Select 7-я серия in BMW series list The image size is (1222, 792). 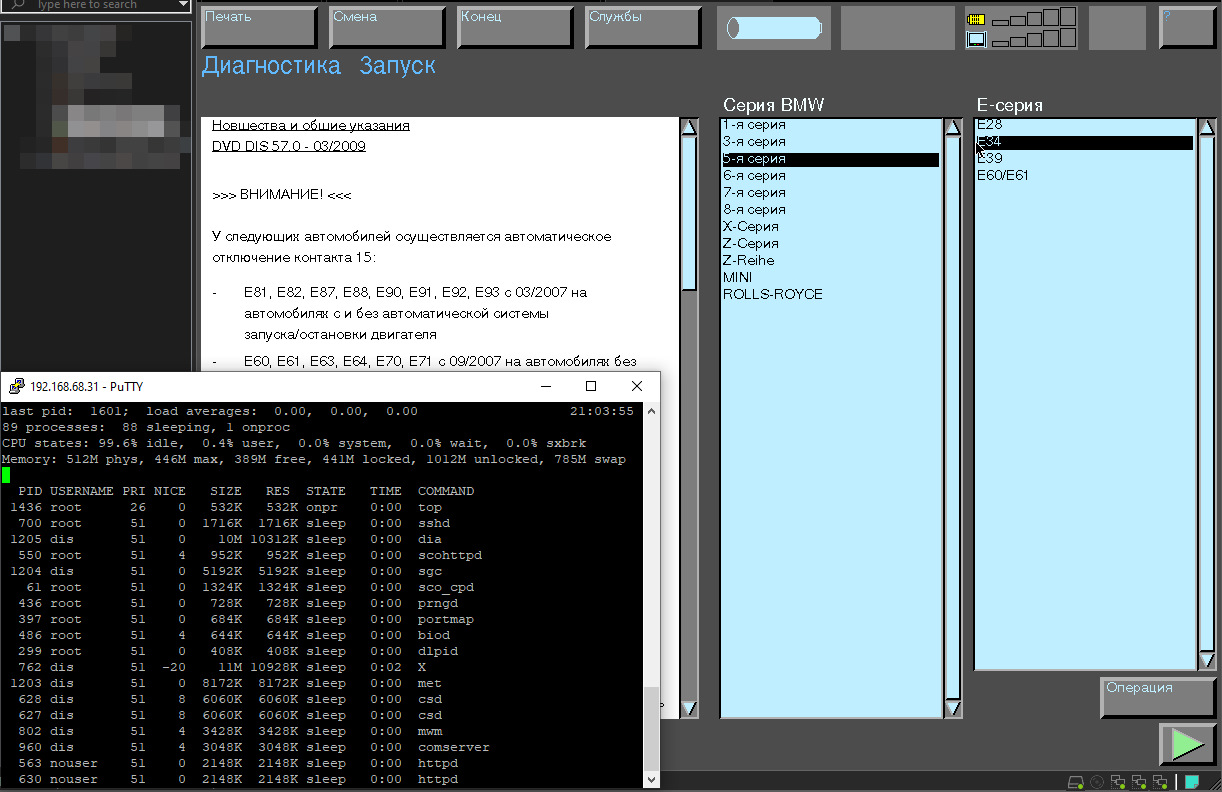coord(754,193)
